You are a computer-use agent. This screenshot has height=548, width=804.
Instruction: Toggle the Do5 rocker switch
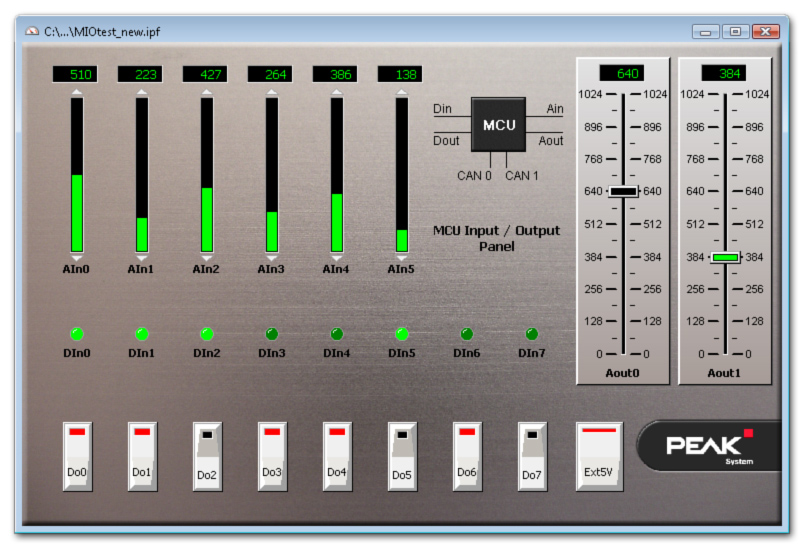[x=402, y=456]
